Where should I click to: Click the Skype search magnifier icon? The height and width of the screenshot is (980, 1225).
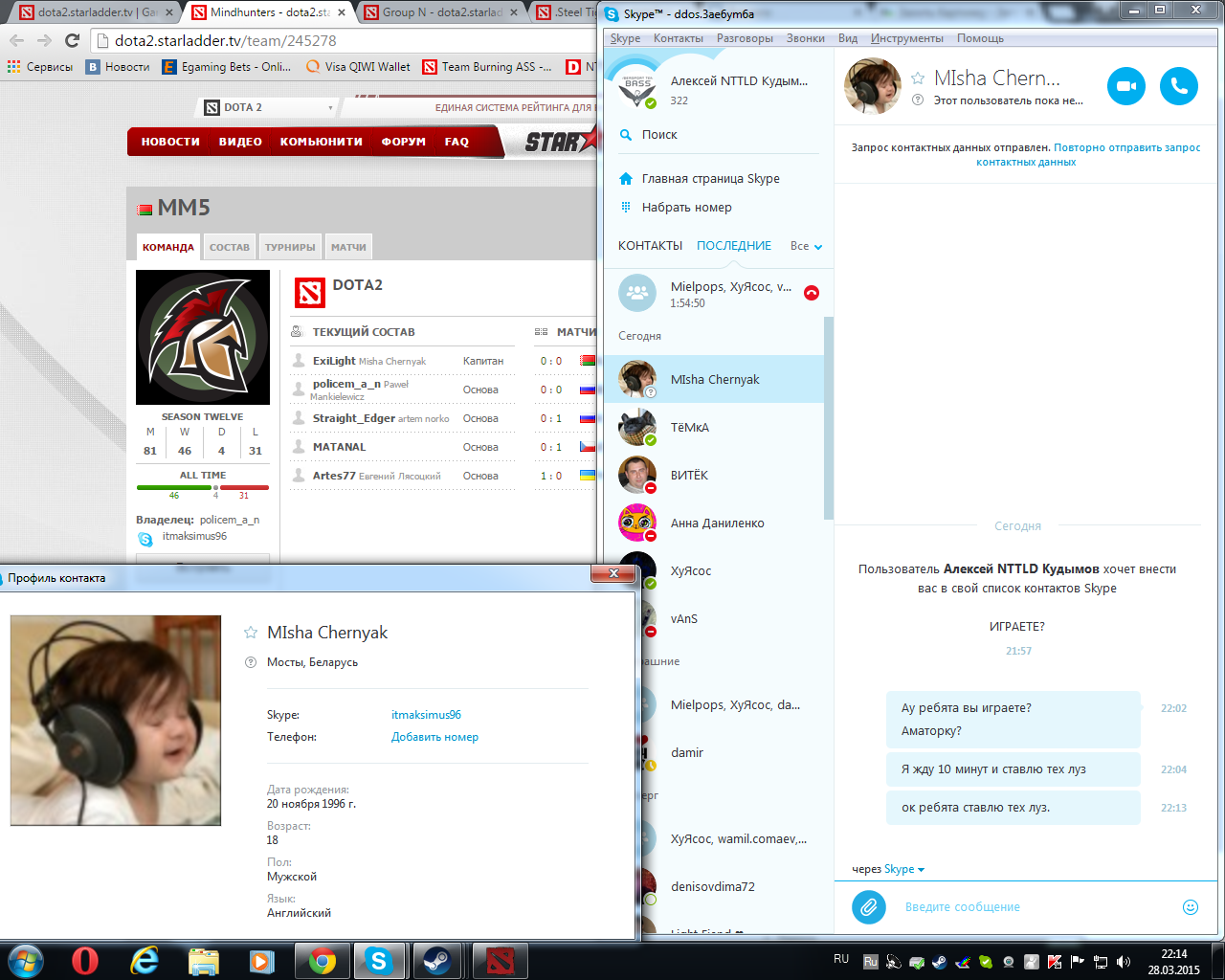point(626,135)
